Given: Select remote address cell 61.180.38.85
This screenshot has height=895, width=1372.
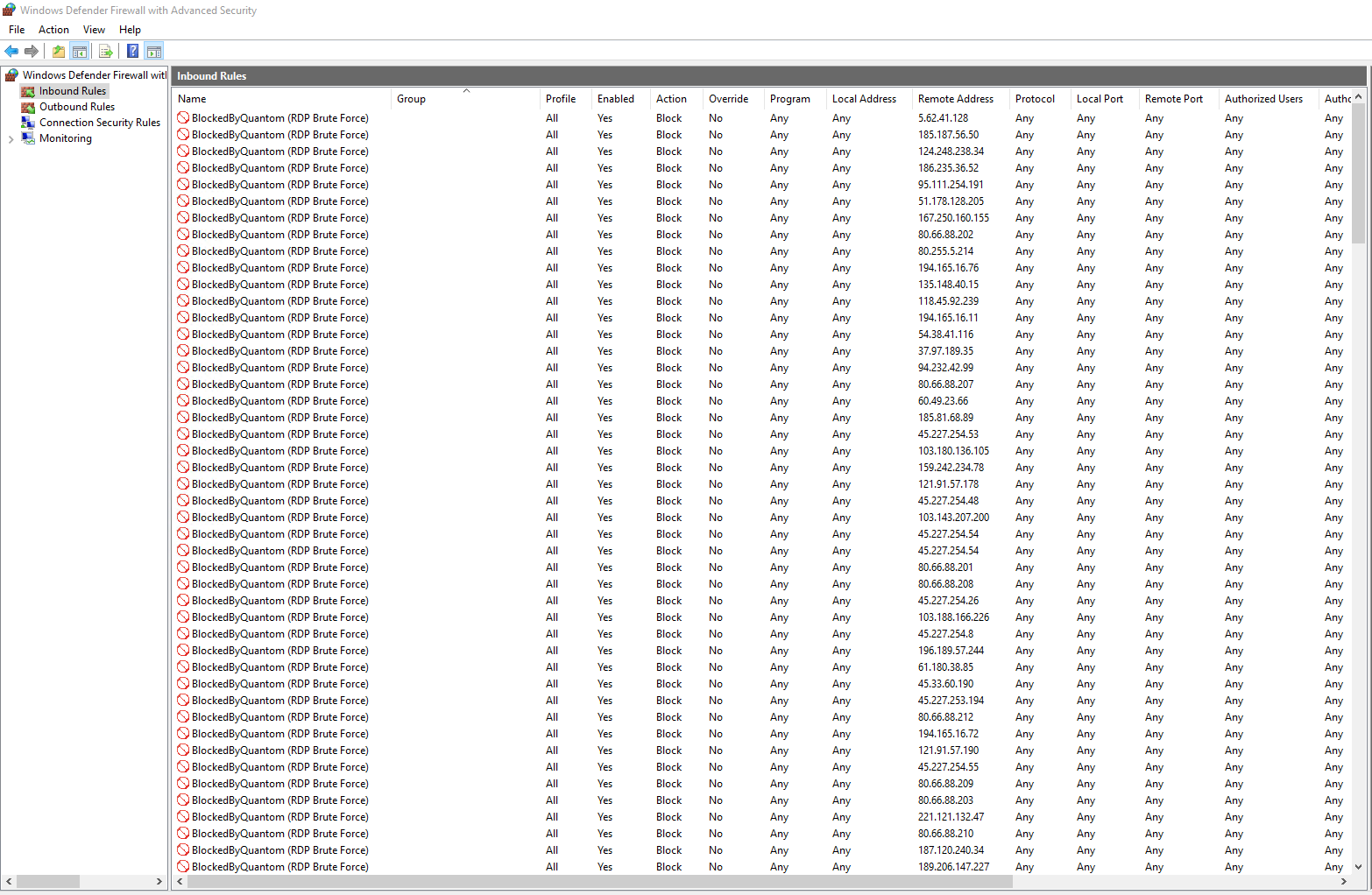Looking at the screenshot, I should click(945, 667).
